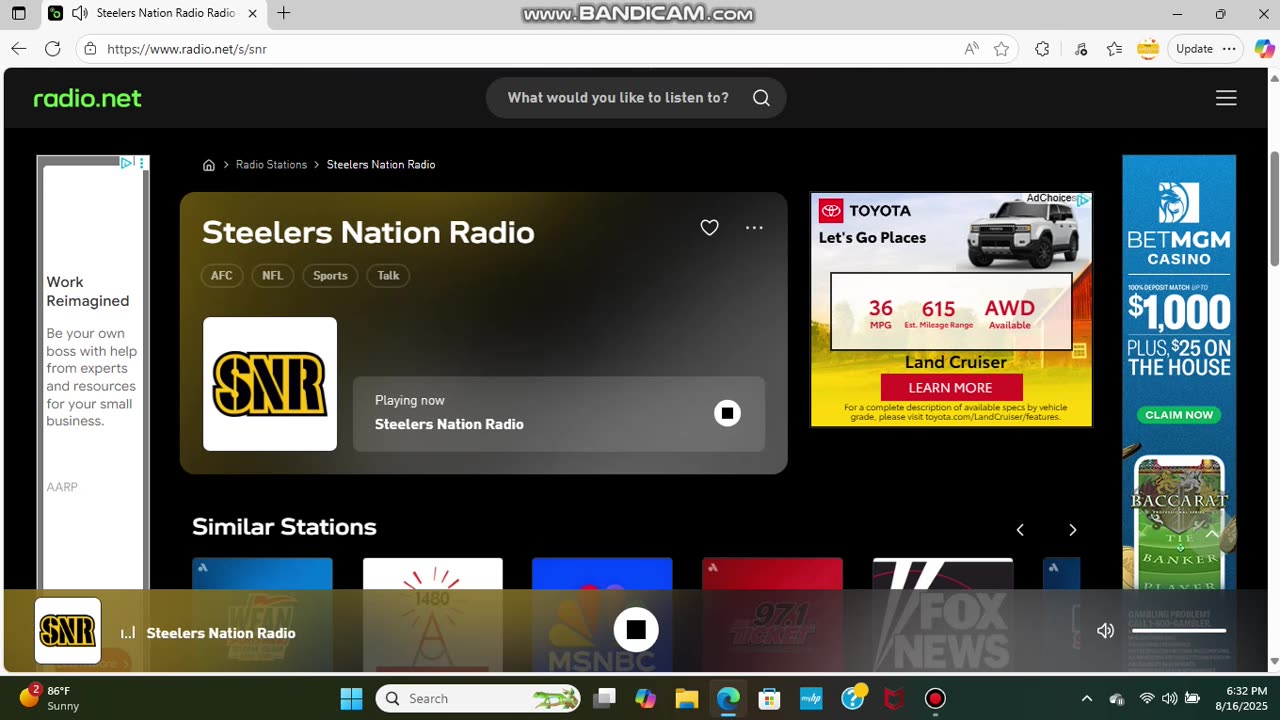
Task: Click the page vertical scrollbar
Action: [1274, 208]
